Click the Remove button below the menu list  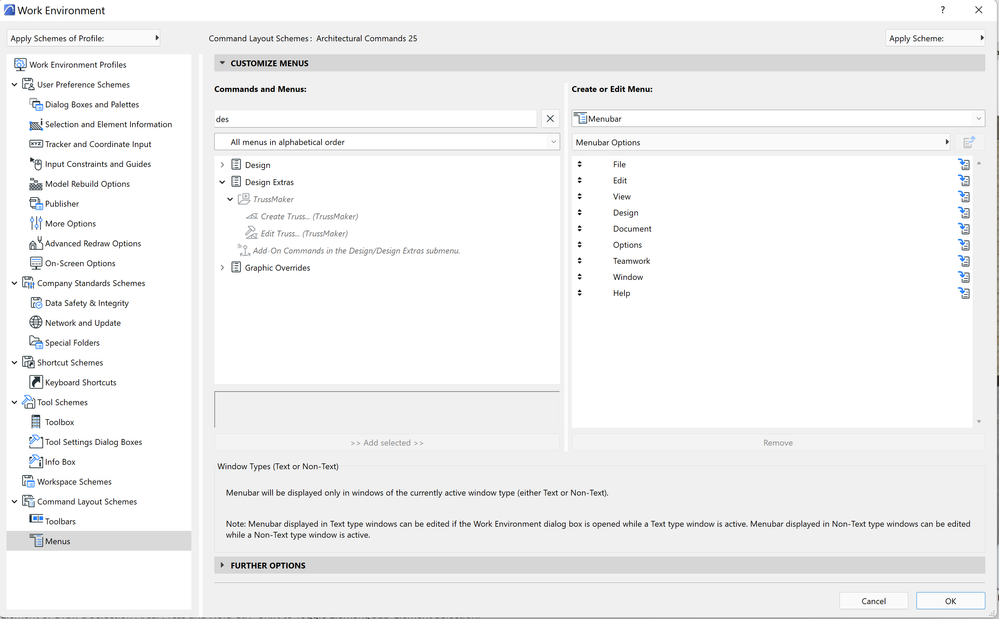[777, 442]
